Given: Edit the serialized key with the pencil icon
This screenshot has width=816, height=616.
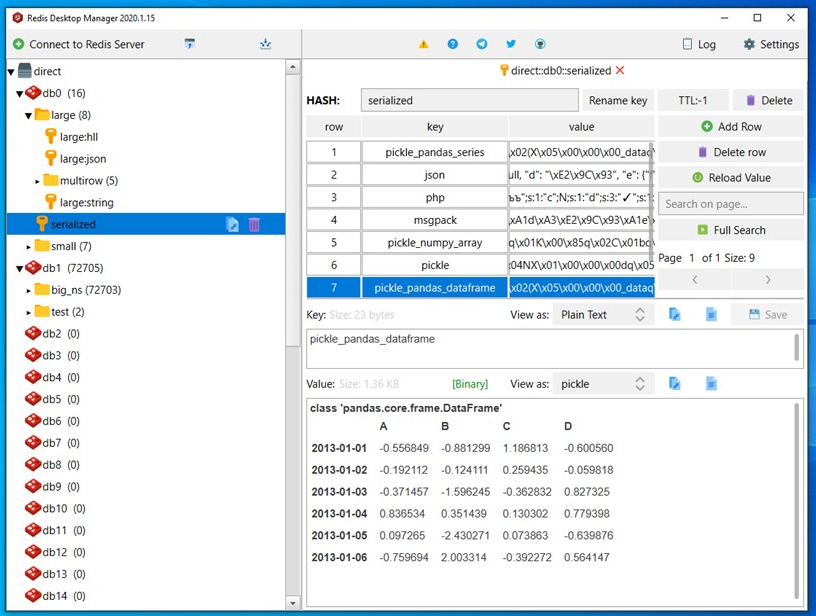Looking at the screenshot, I should click(232, 224).
